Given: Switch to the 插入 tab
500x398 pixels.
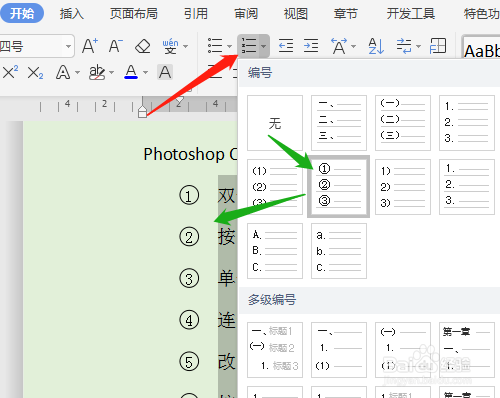Looking at the screenshot, I should 71,14.
